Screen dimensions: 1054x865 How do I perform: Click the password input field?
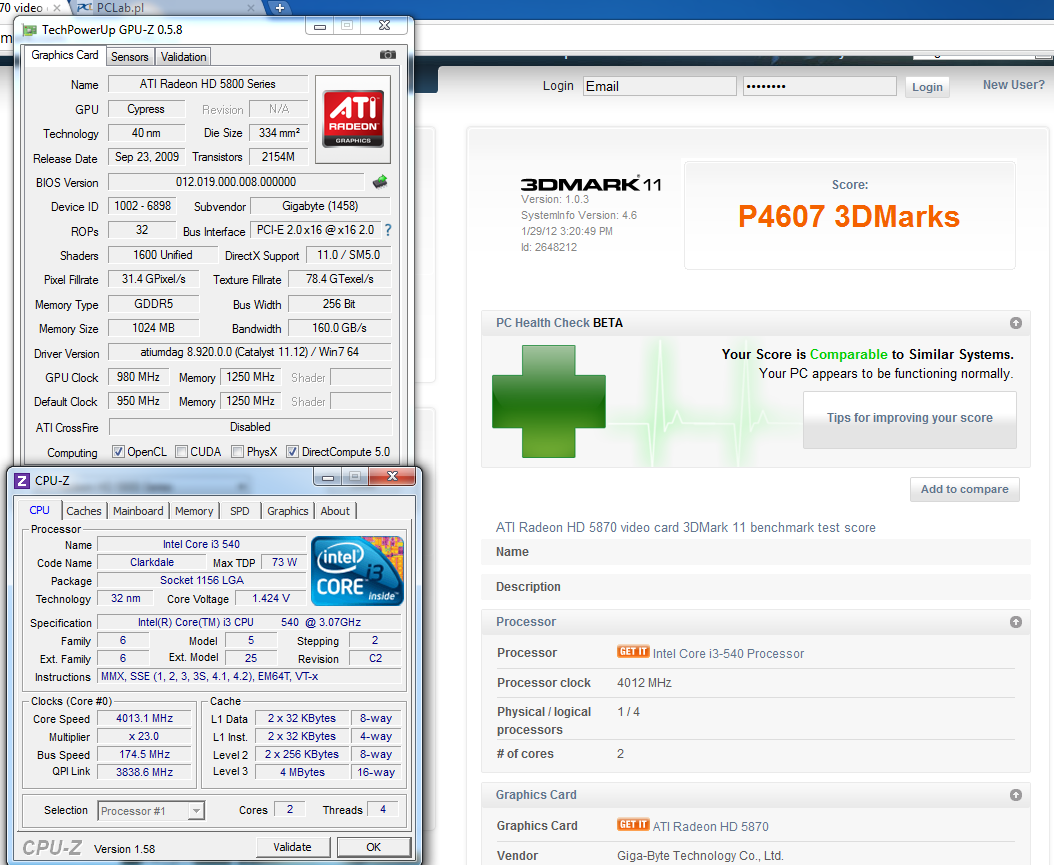pos(819,86)
